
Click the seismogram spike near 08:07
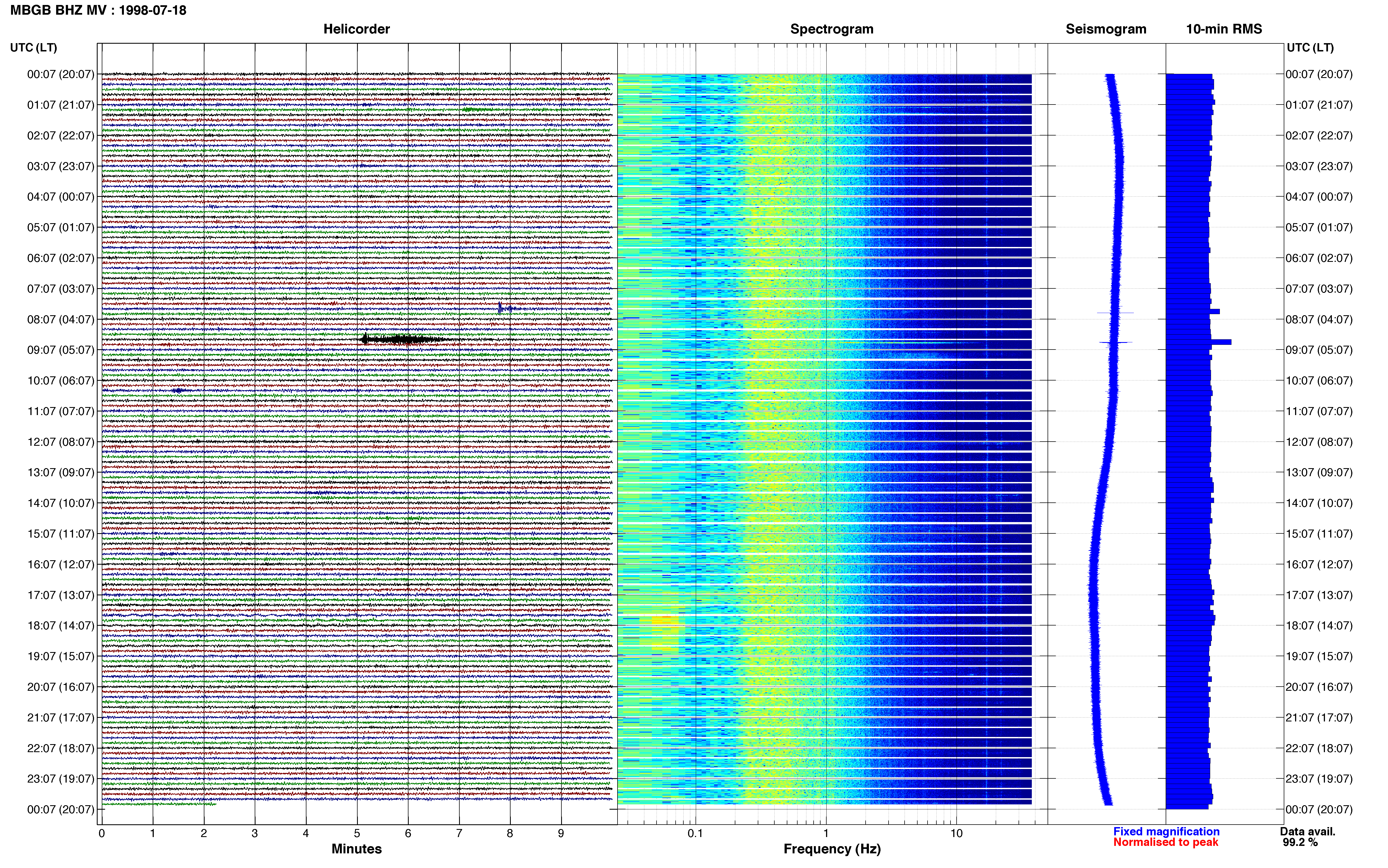(x=1115, y=313)
